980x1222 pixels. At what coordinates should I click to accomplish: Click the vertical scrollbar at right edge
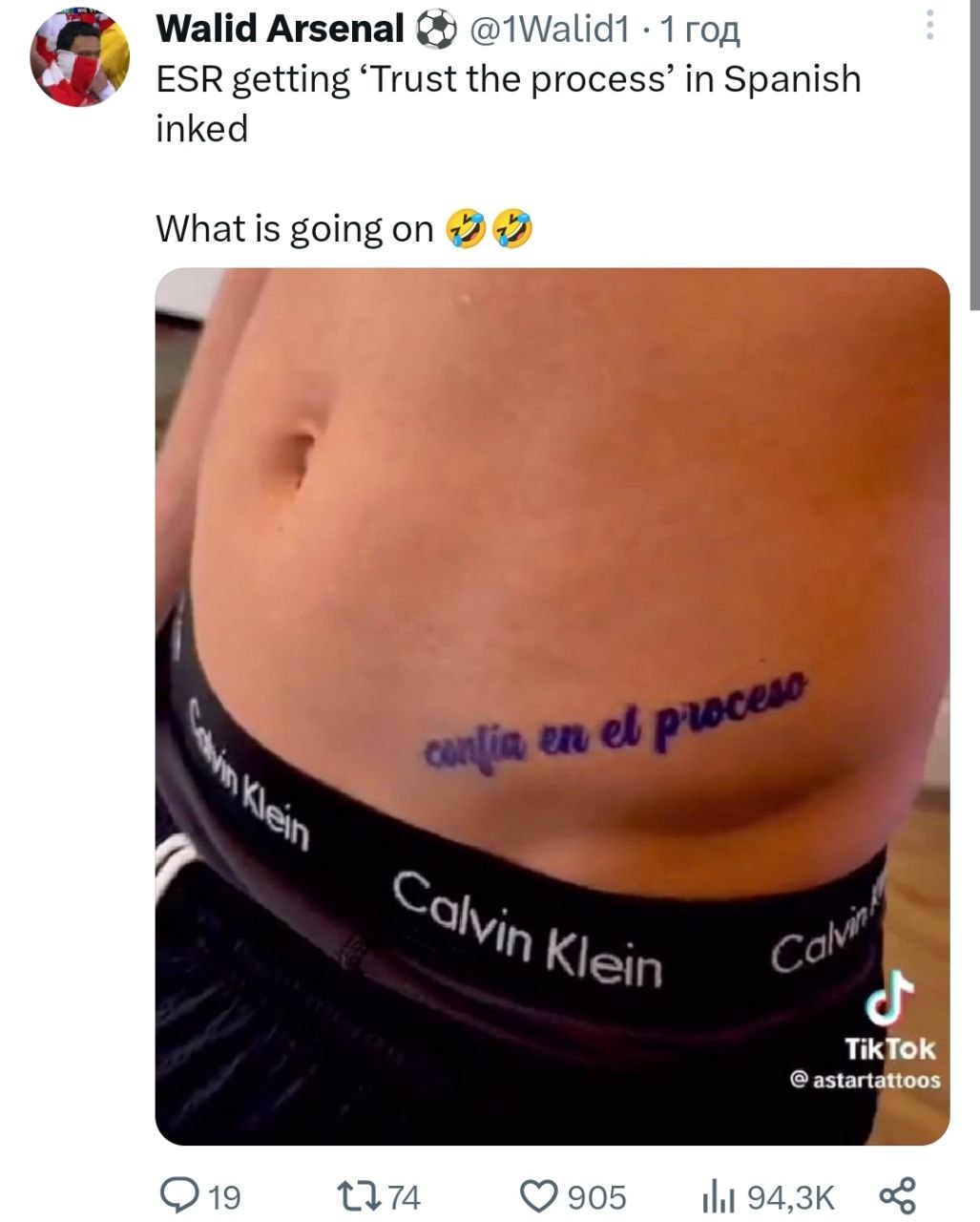[974, 155]
